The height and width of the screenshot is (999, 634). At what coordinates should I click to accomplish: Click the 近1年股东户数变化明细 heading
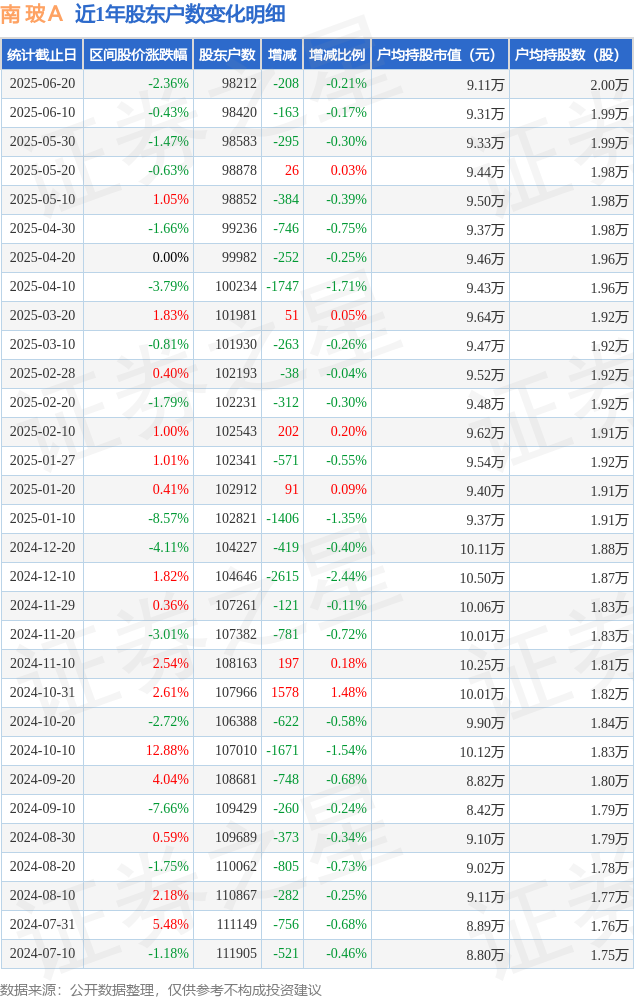tap(180, 14)
